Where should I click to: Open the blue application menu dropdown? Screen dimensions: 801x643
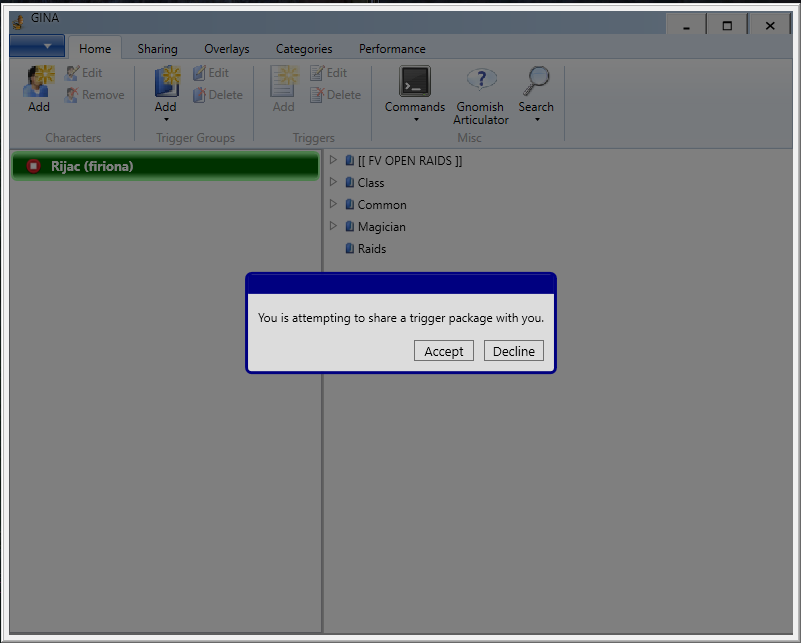(x=37, y=46)
